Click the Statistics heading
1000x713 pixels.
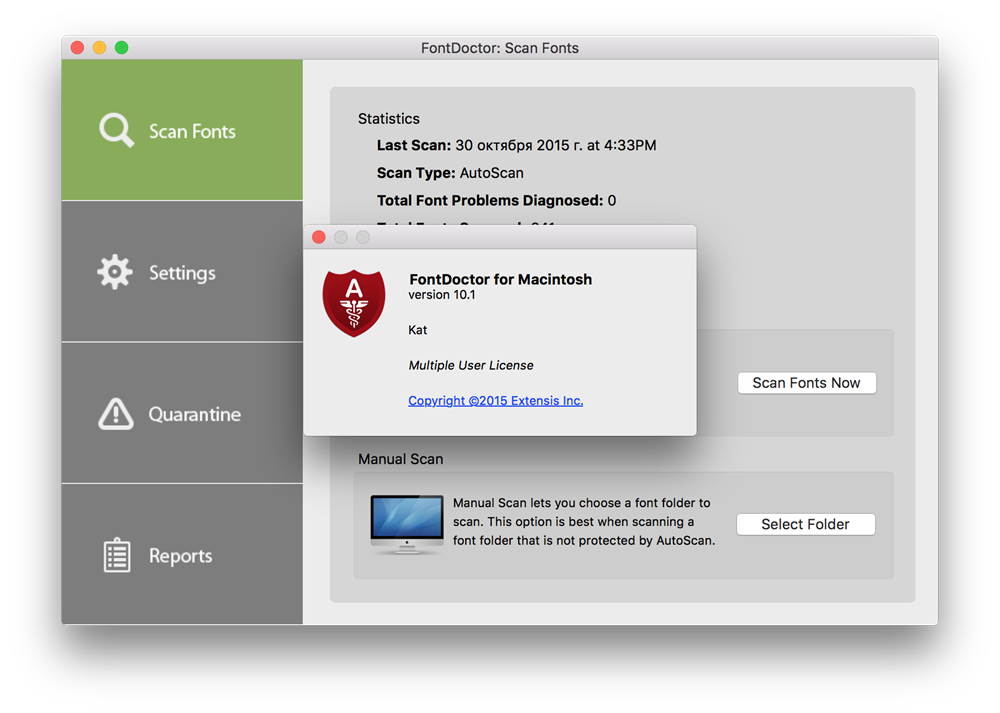389,119
